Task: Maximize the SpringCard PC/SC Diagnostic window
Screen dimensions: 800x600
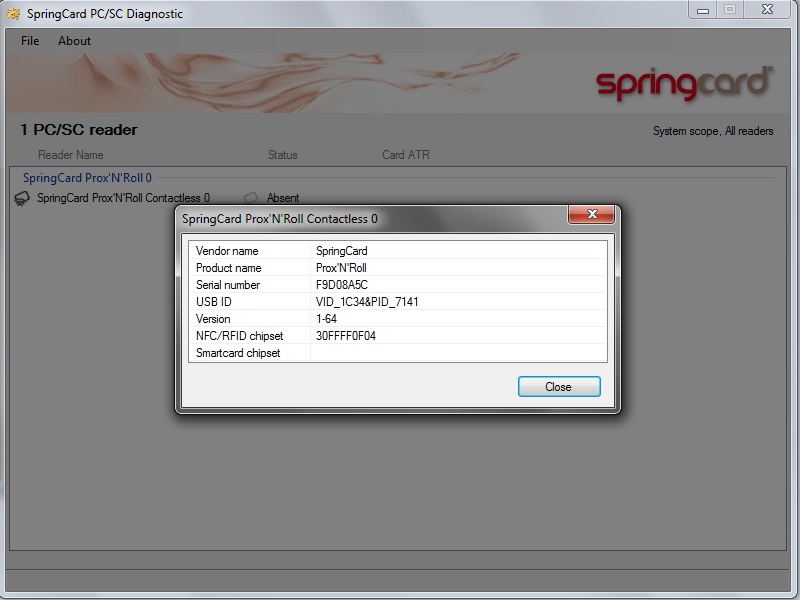Action: pyautogui.click(x=730, y=10)
